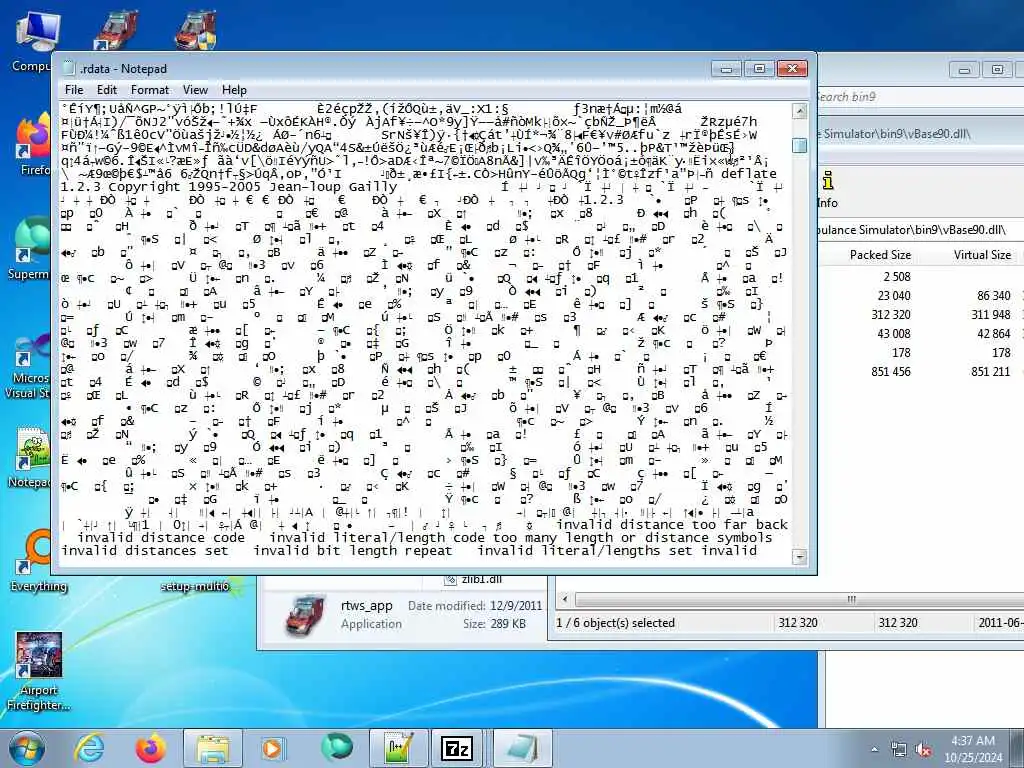
Task: Launch Internet Explorer from the taskbar
Action: pos(89,748)
